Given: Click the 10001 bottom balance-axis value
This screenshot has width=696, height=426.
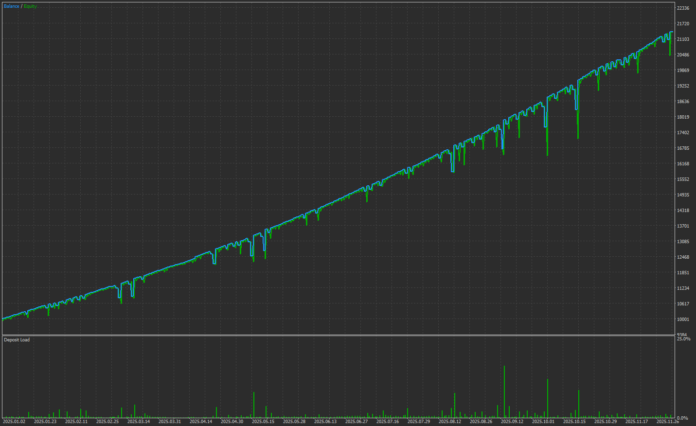Looking at the screenshot, I should pyautogui.click(x=683, y=319).
